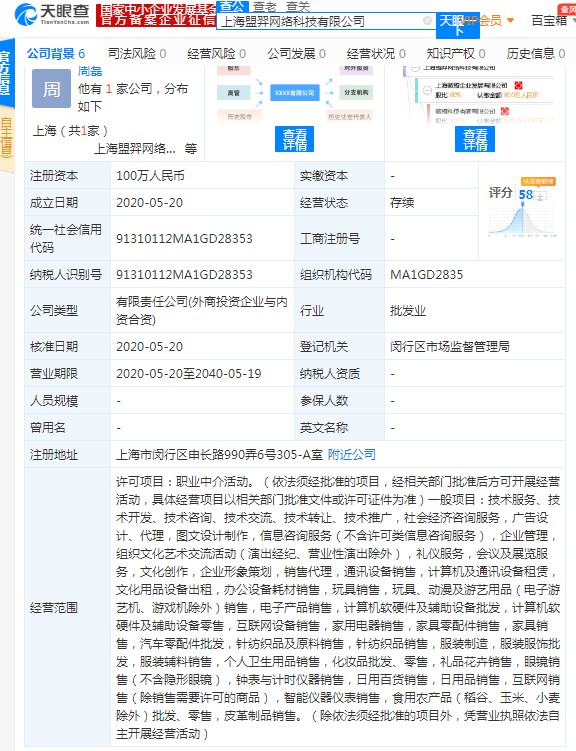Click the 存续 business status value
The width and height of the screenshot is (576, 751).
[x=402, y=203]
